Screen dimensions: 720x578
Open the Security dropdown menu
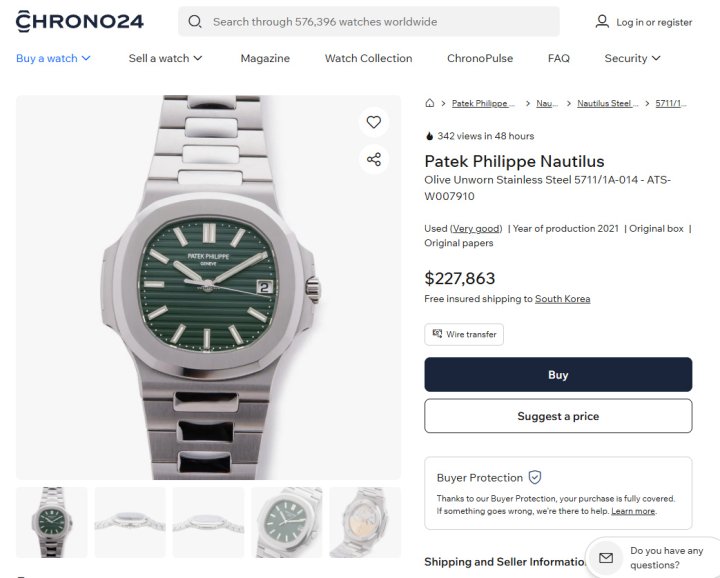pyautogui.click(x=632, y=58)
